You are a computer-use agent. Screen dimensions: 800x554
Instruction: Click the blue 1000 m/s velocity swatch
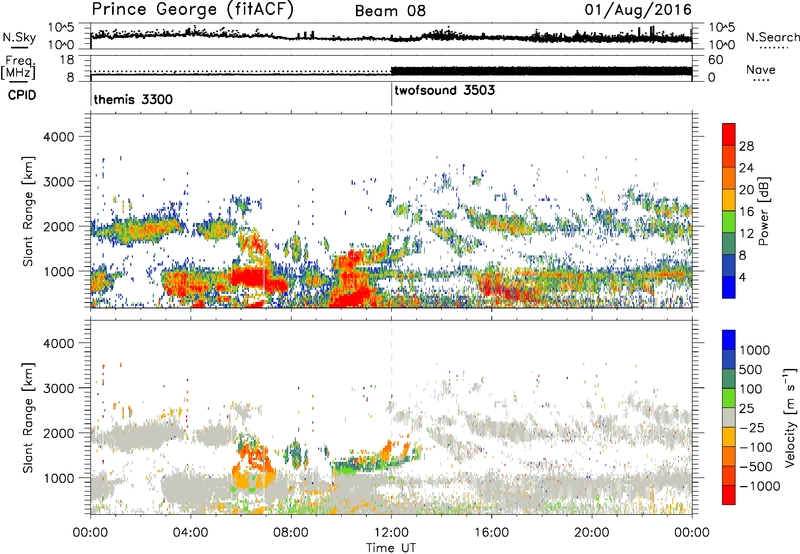(729, 340)
